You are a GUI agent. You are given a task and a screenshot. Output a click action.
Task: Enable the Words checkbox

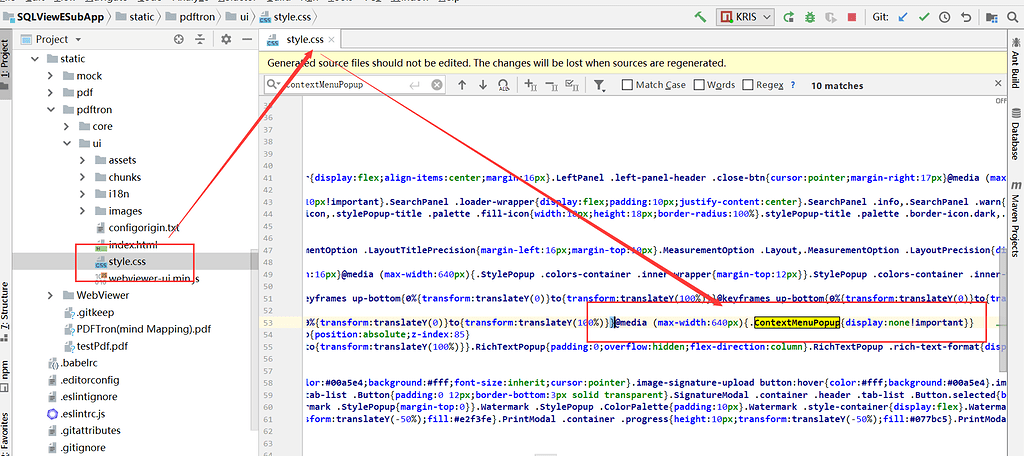[699, 86]
